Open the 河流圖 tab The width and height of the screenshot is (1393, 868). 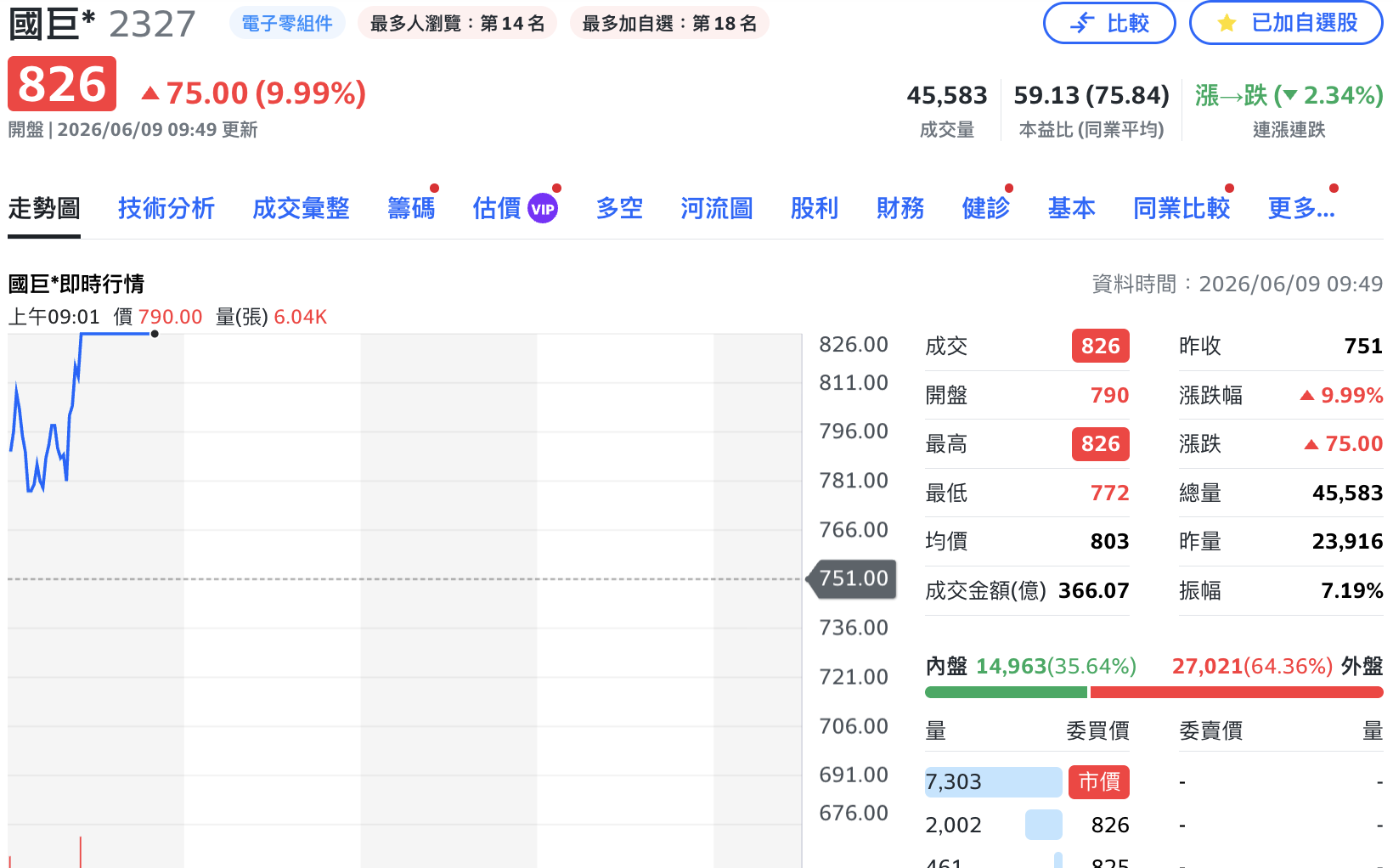click(x=717, y=208)
